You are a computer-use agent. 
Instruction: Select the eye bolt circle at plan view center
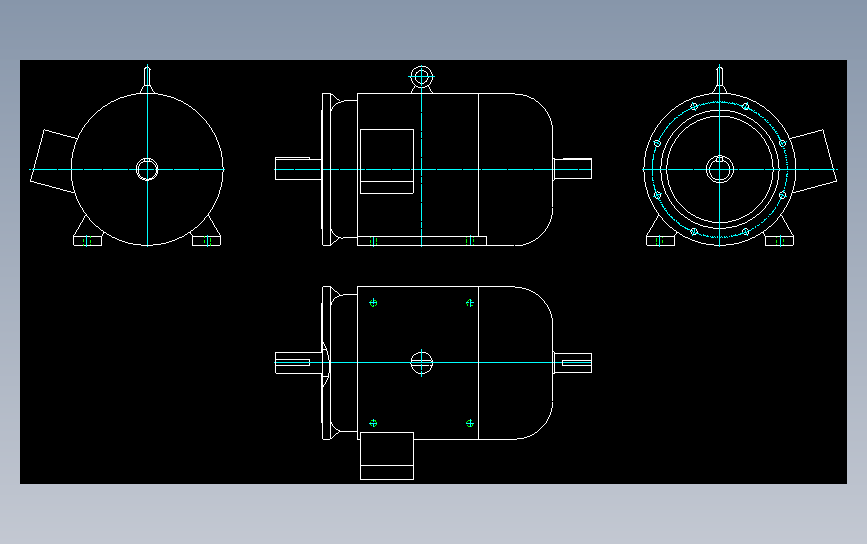[421, 363]
